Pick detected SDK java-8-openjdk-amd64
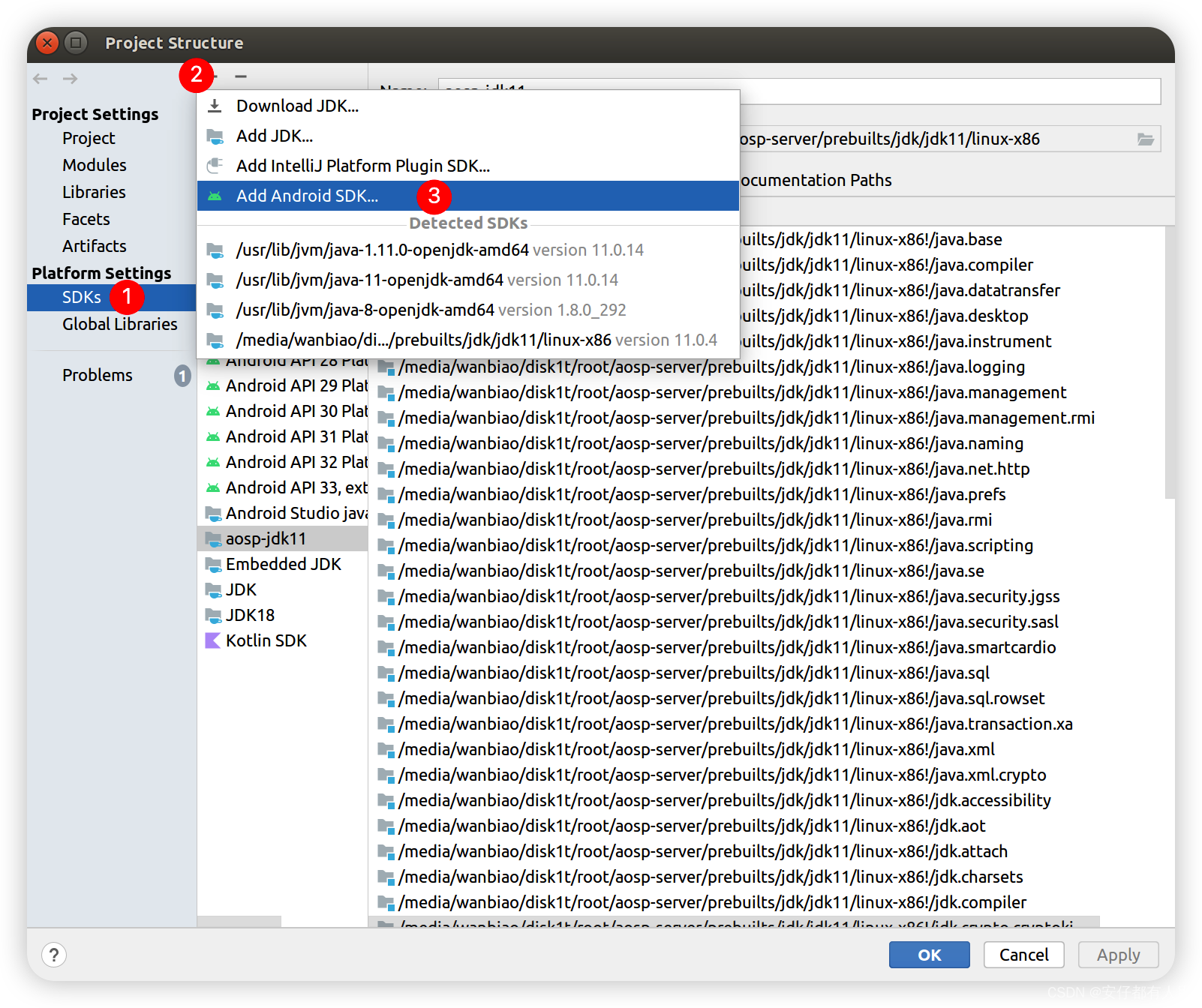This screenshot has width=1202, height=1008. [468, 310]
